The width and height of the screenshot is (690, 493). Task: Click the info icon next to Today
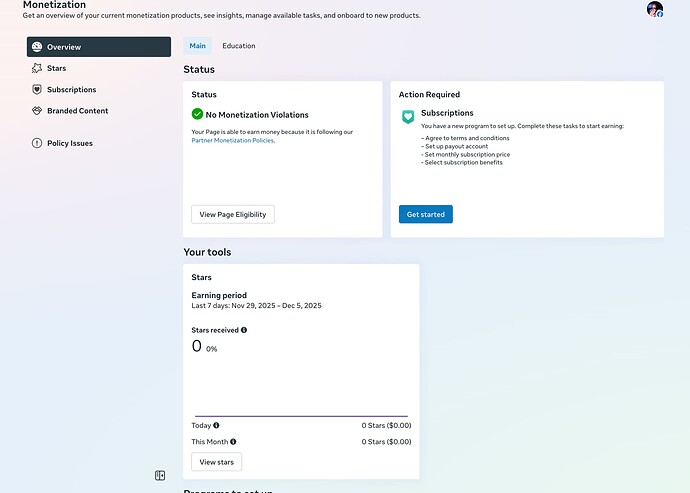click(x=216, y=425)
